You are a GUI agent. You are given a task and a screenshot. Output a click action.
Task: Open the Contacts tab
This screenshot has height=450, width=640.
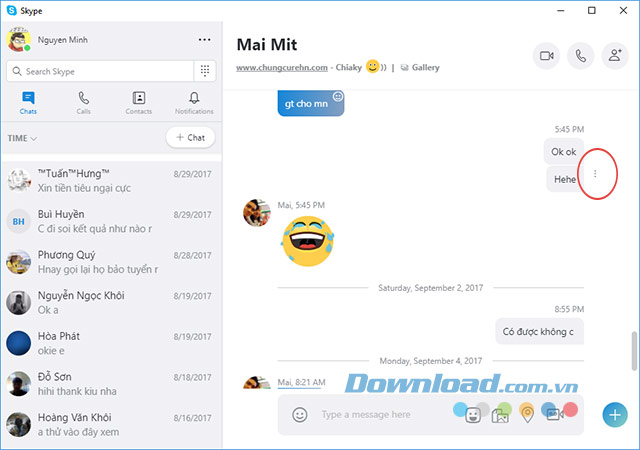[x=139, y=102]
